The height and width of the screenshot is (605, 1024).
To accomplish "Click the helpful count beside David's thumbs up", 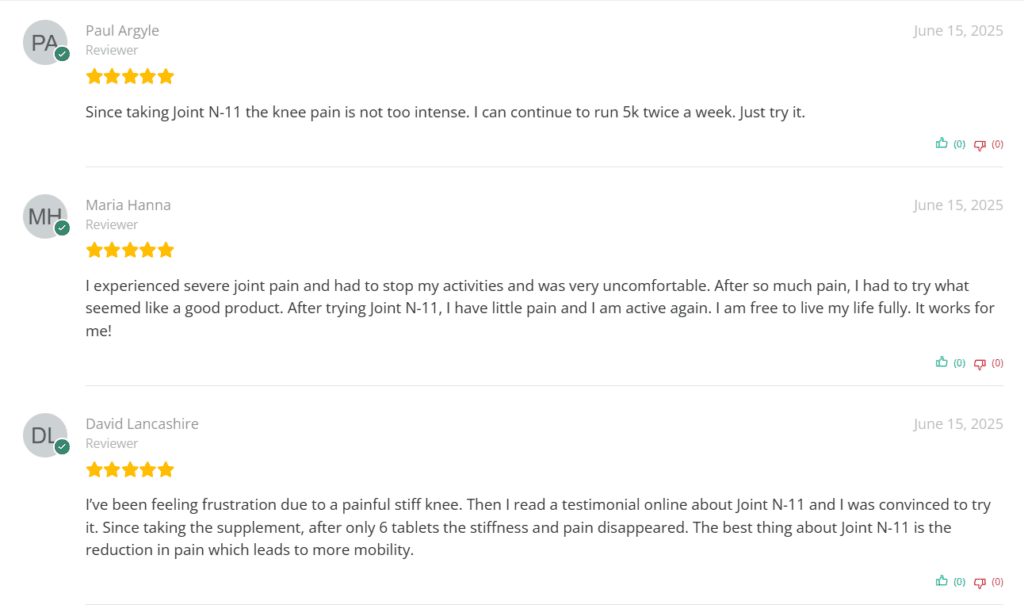I will tap(959, 582).
